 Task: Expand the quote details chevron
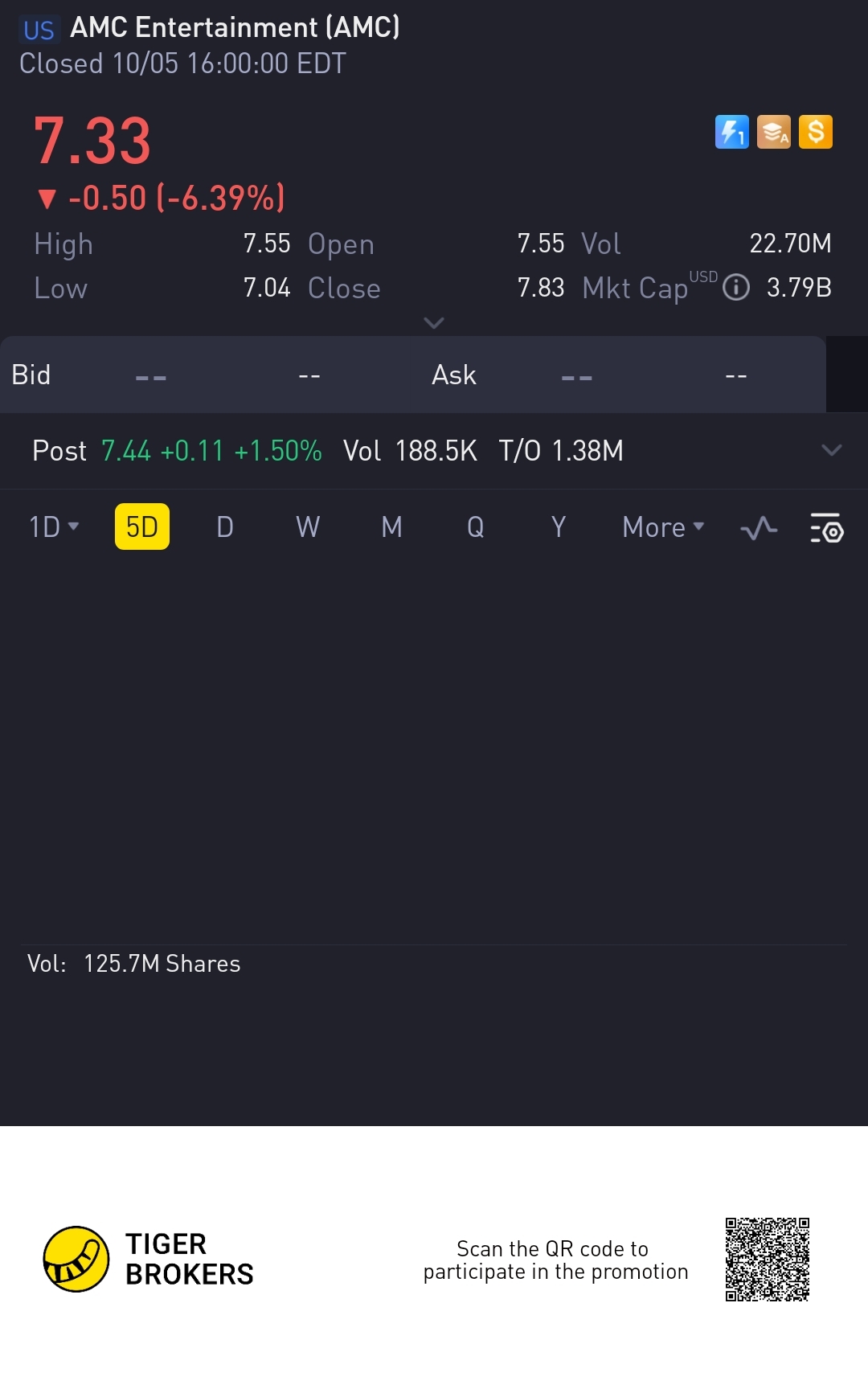(x=434, y=322)
